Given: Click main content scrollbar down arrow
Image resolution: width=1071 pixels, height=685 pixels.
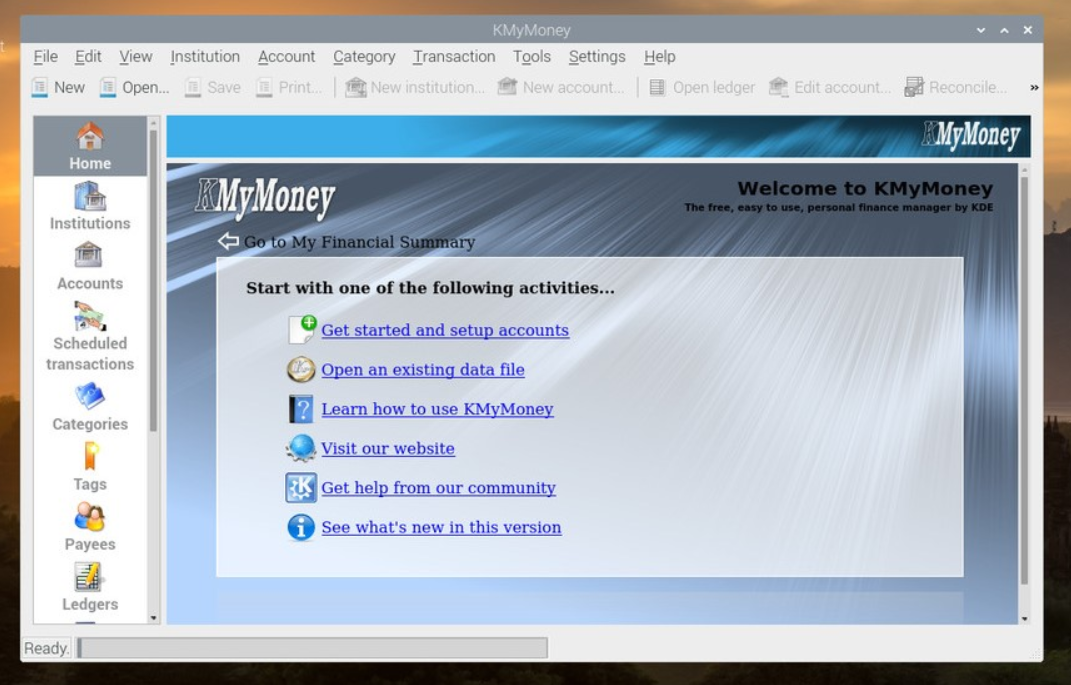Looking at the screenshot, I should (x=1024, y=618).
